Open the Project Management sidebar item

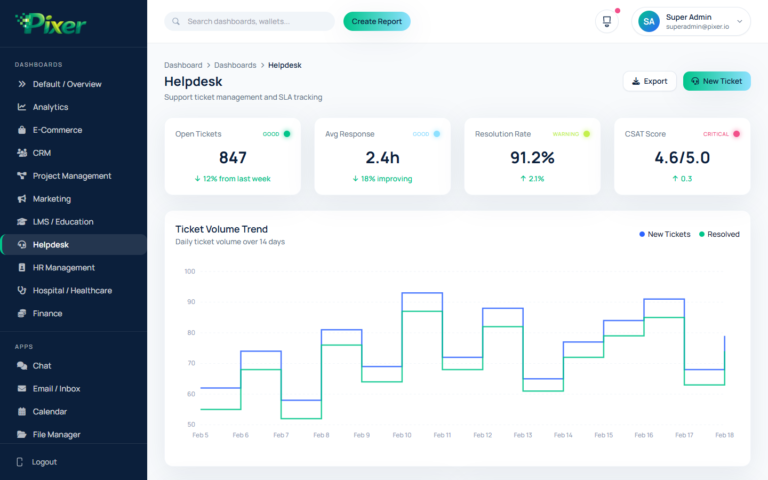[x=72, y=176]
